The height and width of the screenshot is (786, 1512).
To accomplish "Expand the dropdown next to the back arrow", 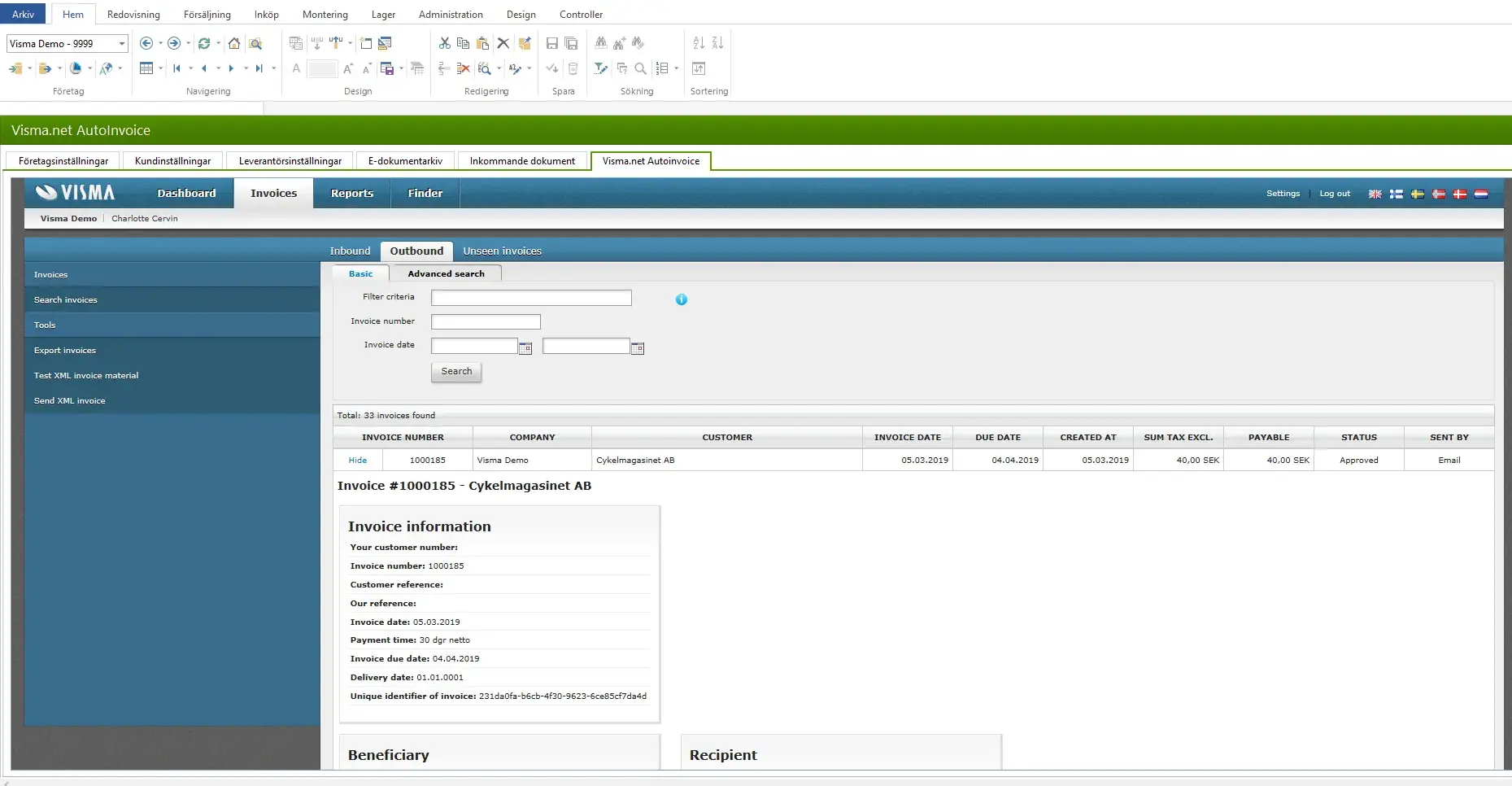I will pos(159,43).
